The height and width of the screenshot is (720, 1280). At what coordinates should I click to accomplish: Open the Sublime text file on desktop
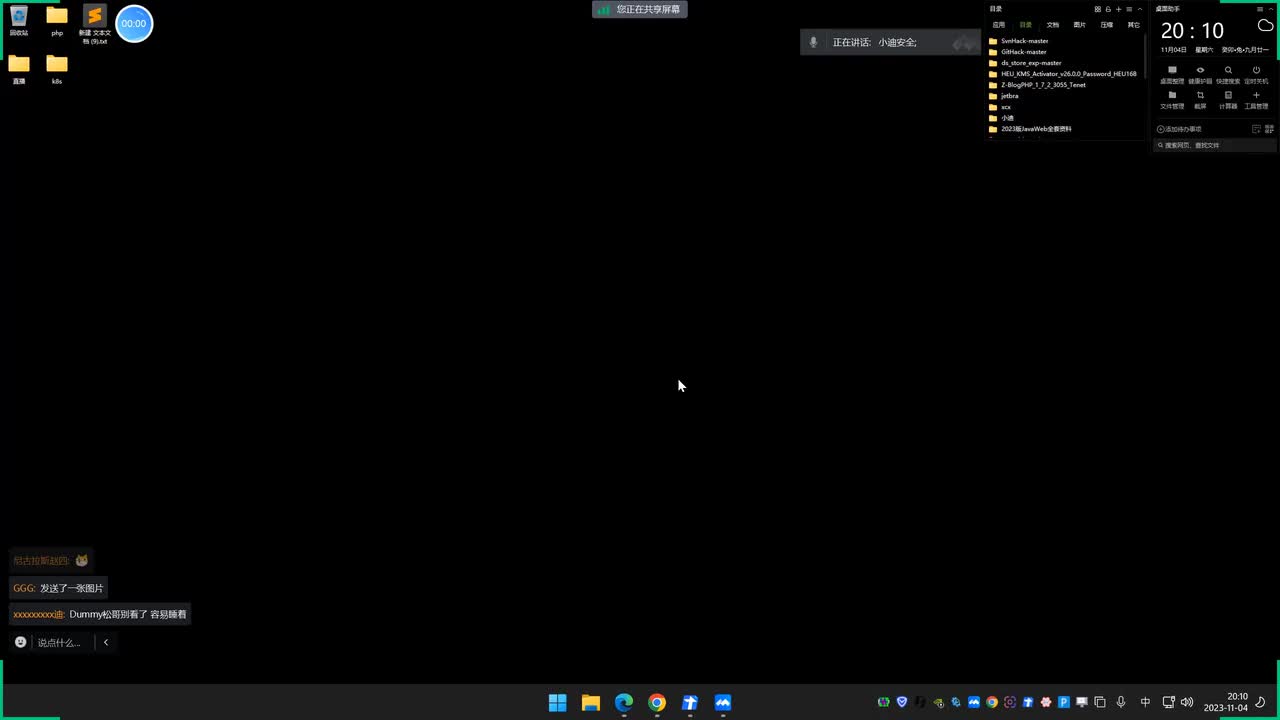click(x=94, y=24)
